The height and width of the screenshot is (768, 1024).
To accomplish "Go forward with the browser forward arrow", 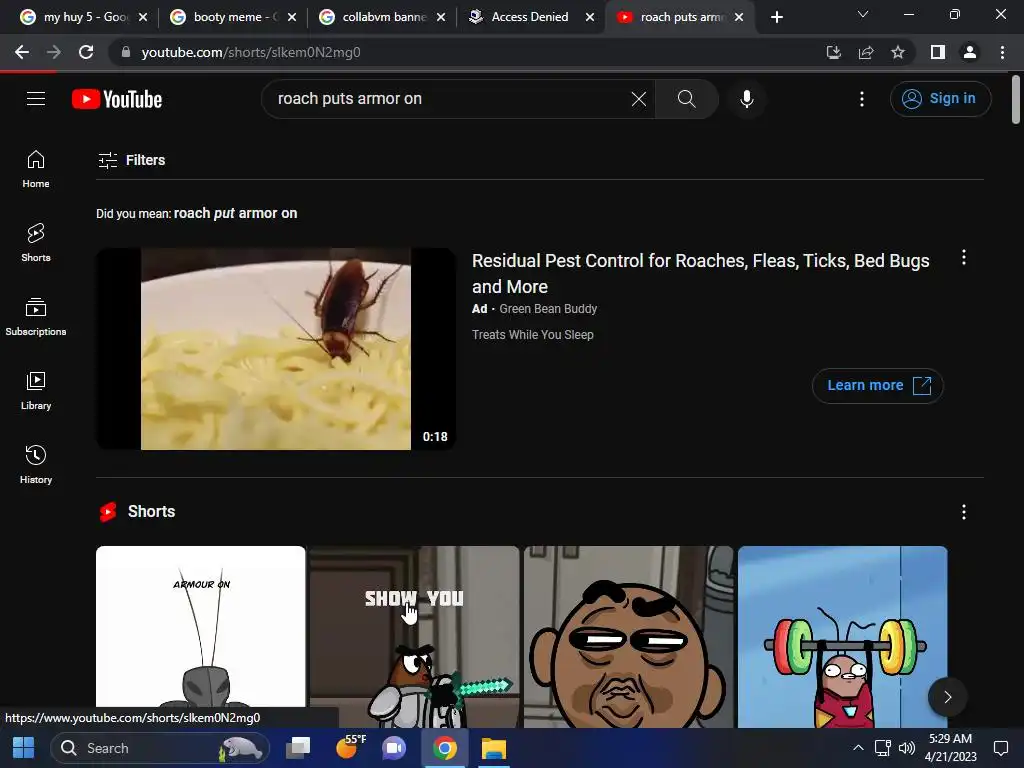I will point(54,52).
